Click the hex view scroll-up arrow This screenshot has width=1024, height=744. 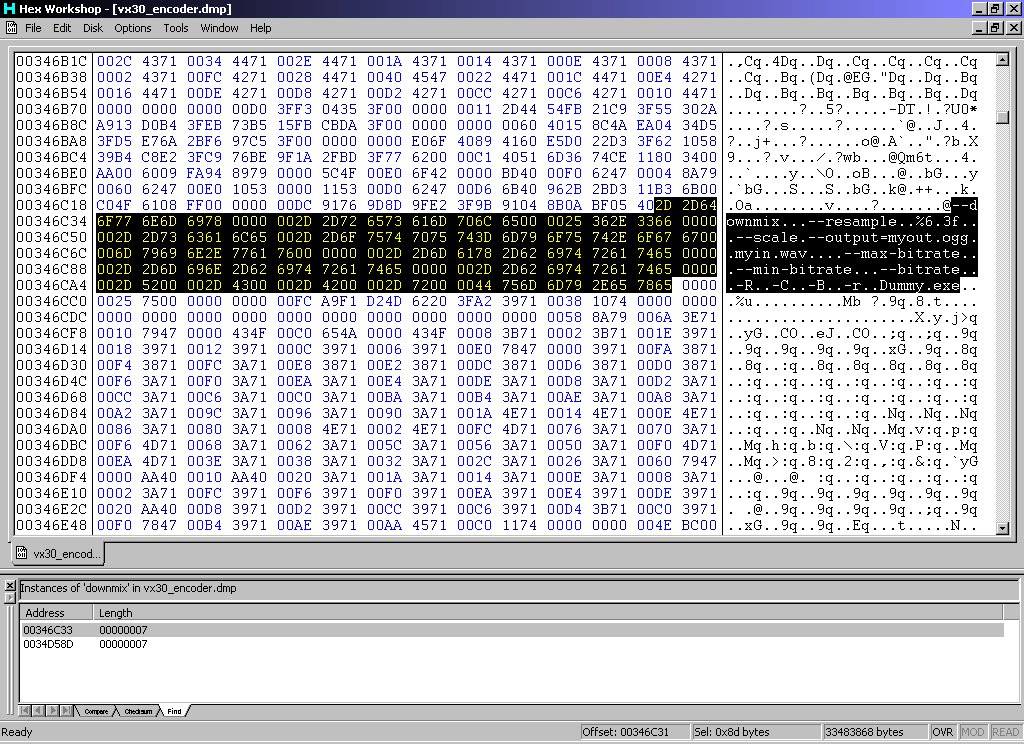point(1002,60)
